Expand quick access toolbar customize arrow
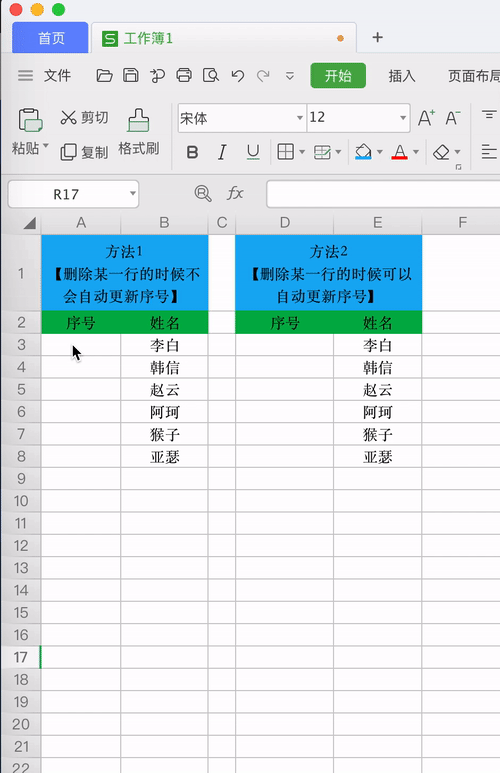The width and height of the screenshot is (500, 773). (x=290, y=76)
